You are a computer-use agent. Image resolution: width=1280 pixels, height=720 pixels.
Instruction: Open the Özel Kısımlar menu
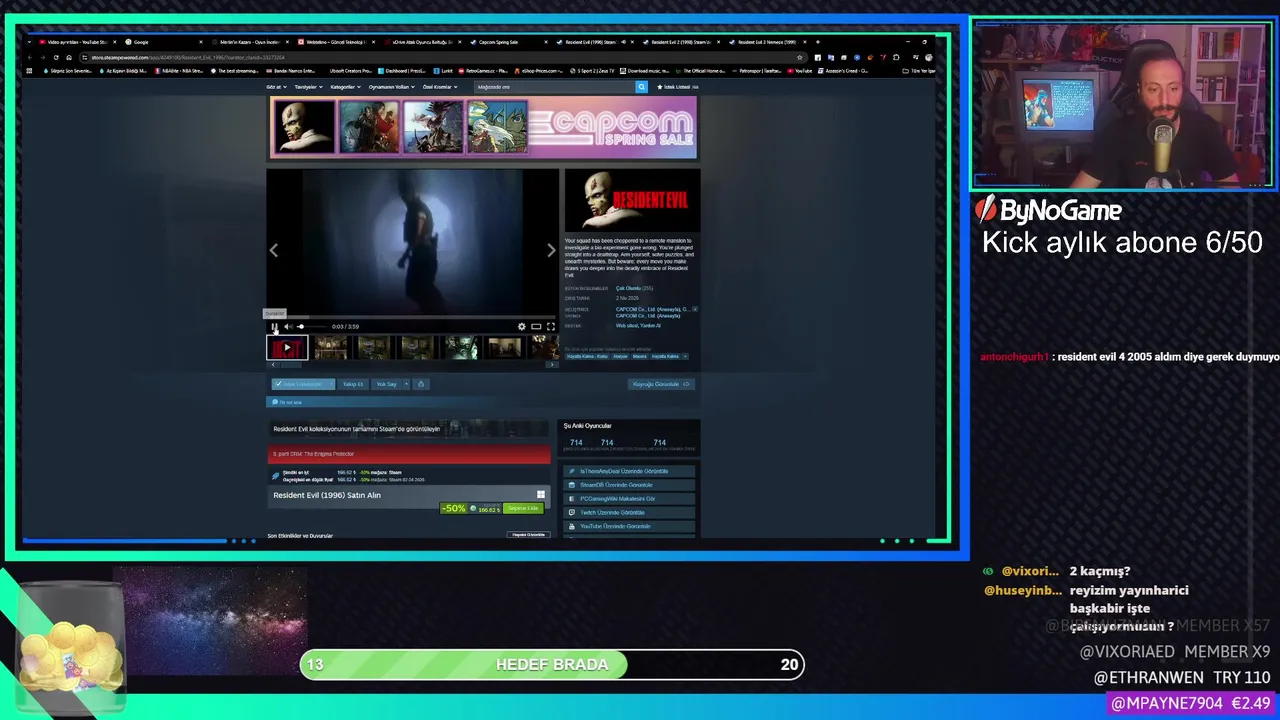440,87
